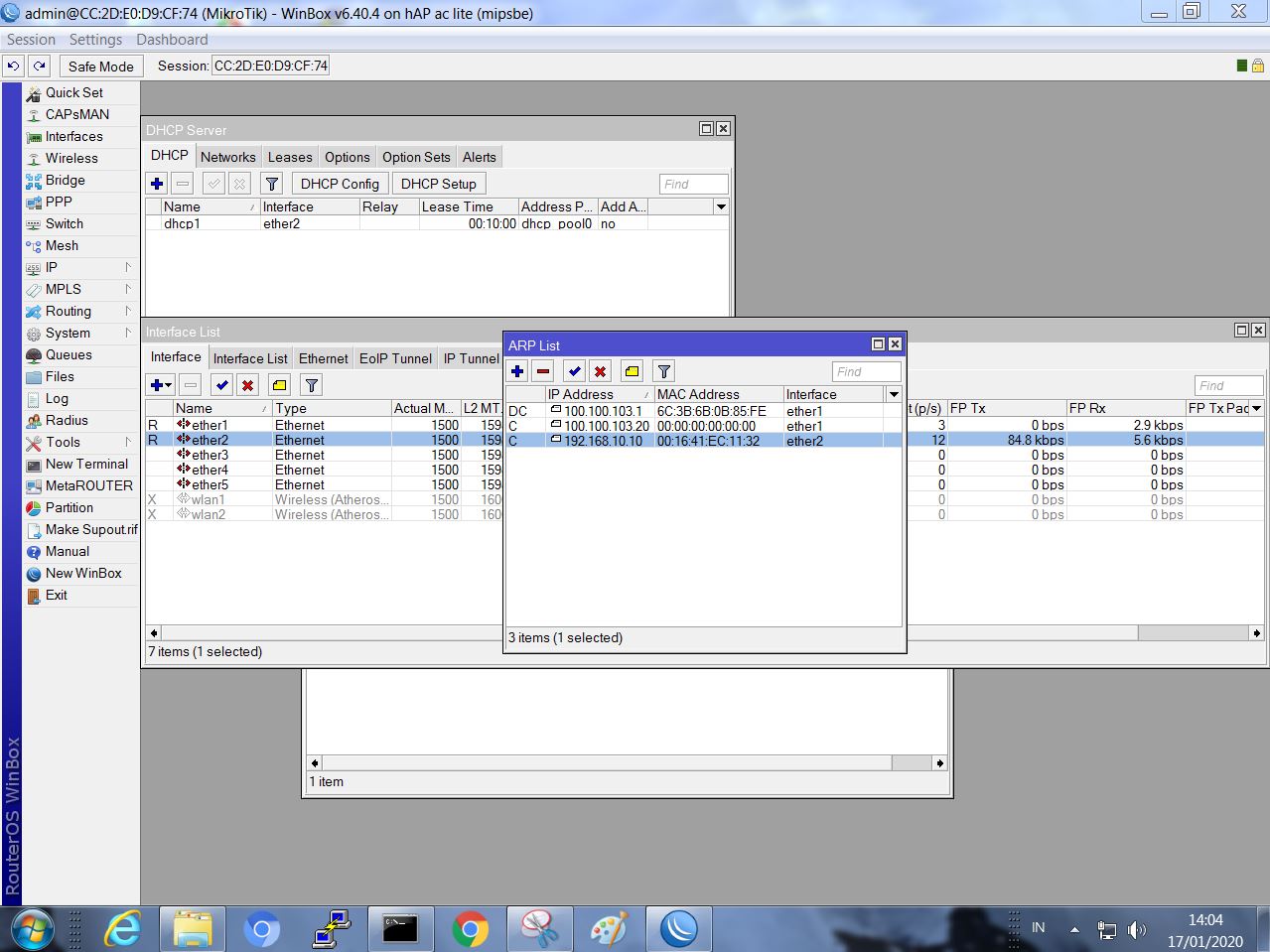Viewport: 1270px width, 952px height.
Task: Filter the Interface List
Action: coord(312,385)
